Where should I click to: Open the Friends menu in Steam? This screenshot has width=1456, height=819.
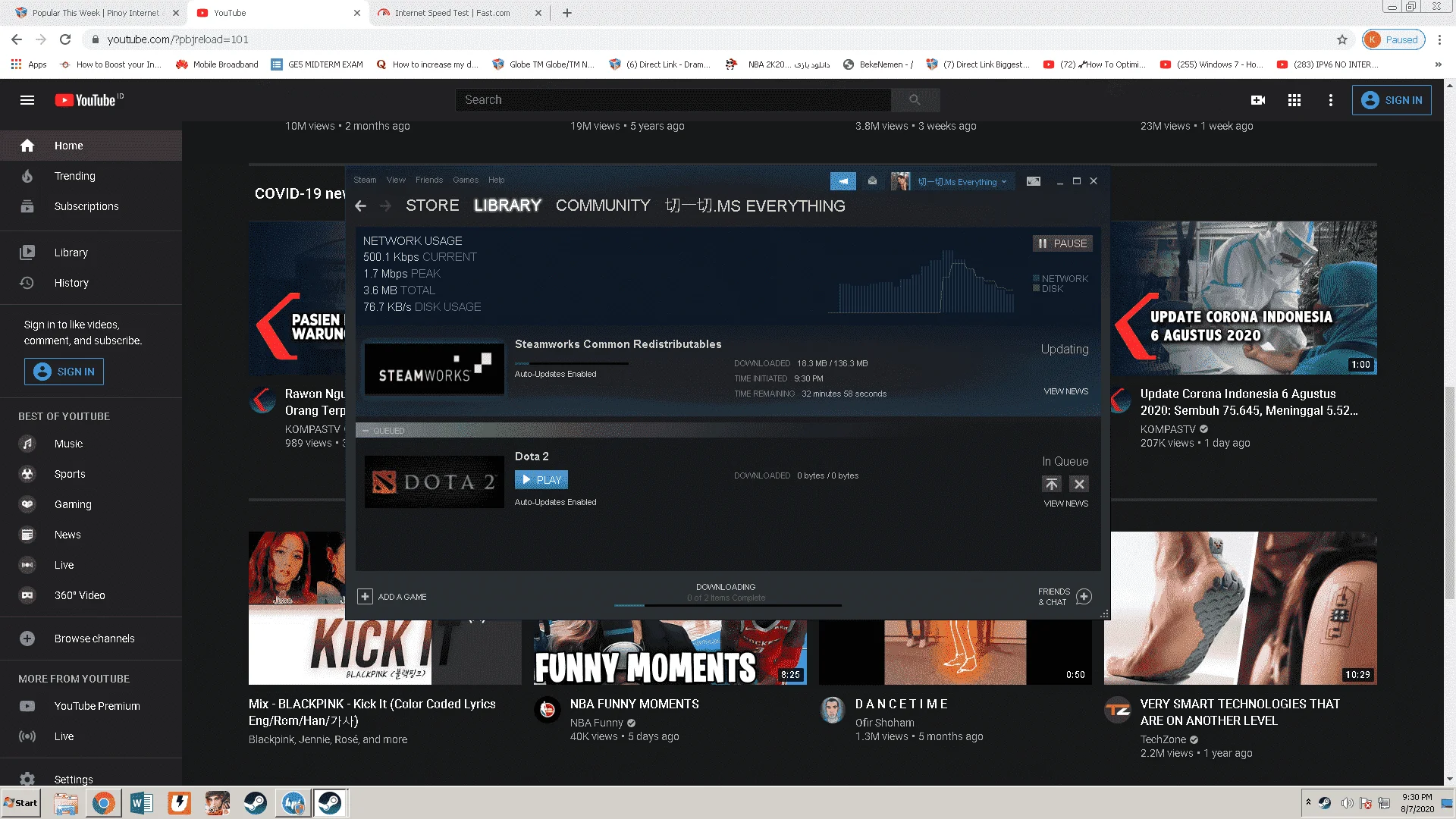coord(429,180)
